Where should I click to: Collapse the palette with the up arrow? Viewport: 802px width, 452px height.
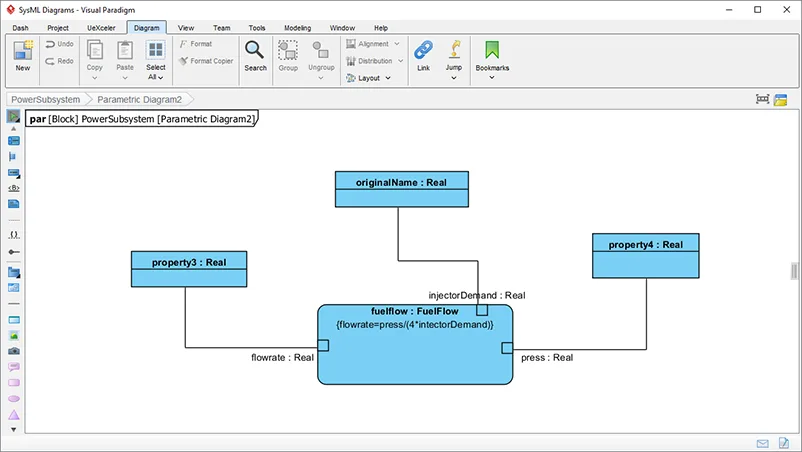click(14, 129)
